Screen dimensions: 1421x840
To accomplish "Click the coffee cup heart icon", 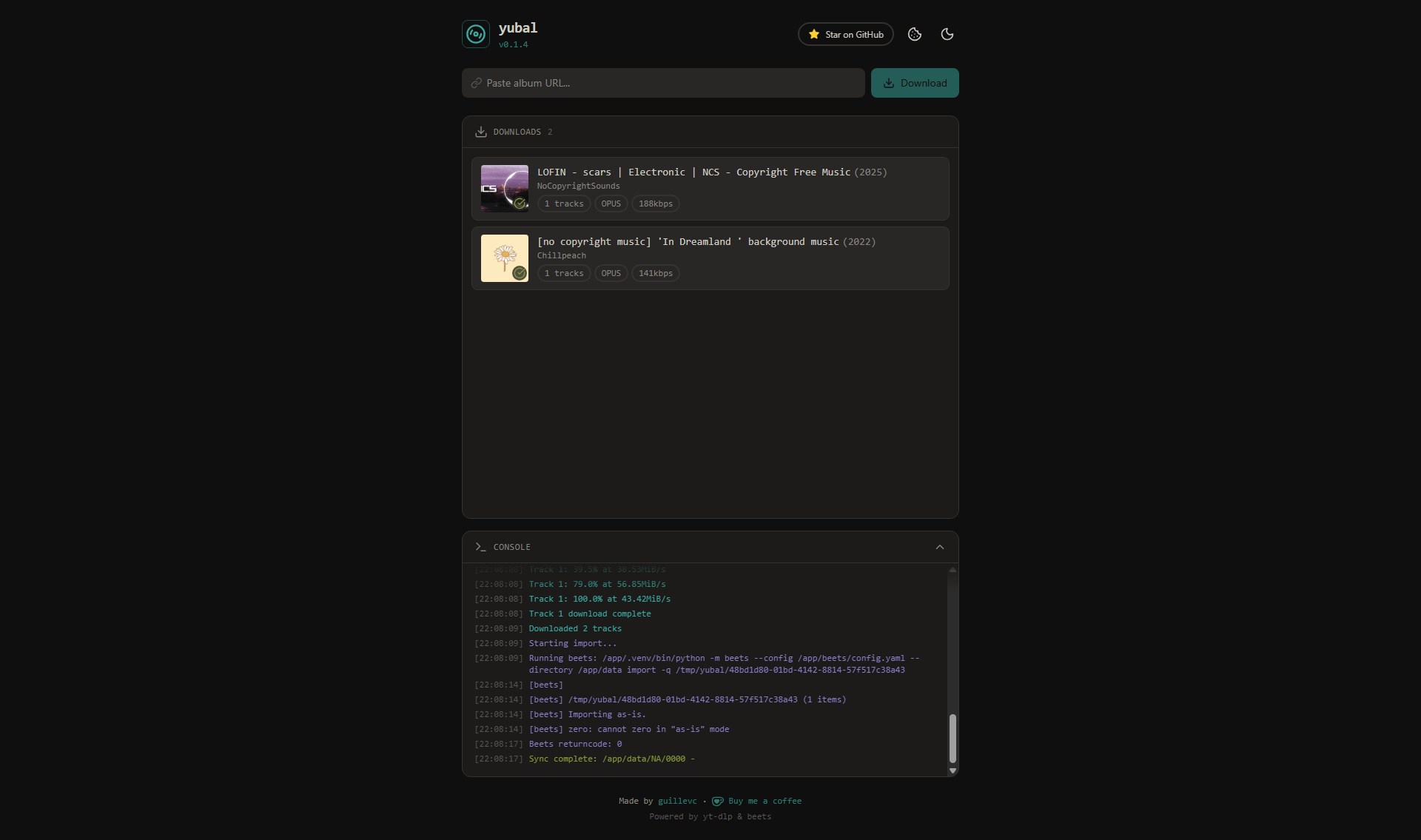I will click(717, 801).
